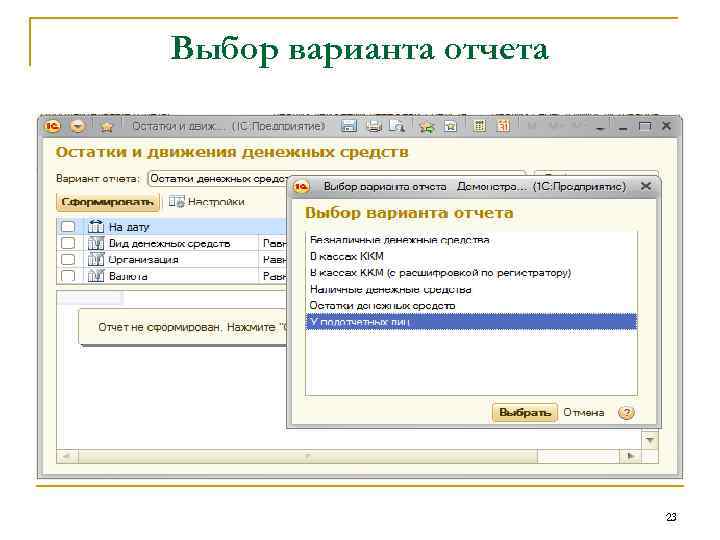Select the На дату row text

tap(129, 227)
